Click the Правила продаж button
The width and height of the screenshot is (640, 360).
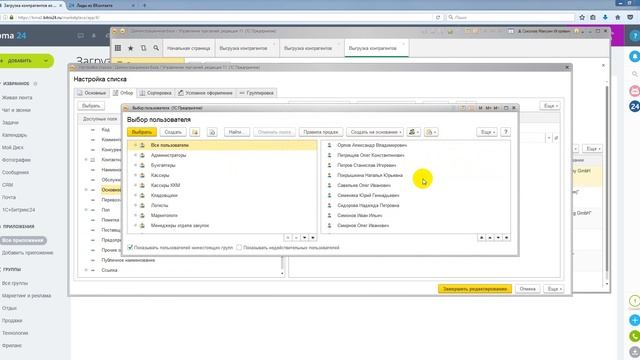(321, 132)
